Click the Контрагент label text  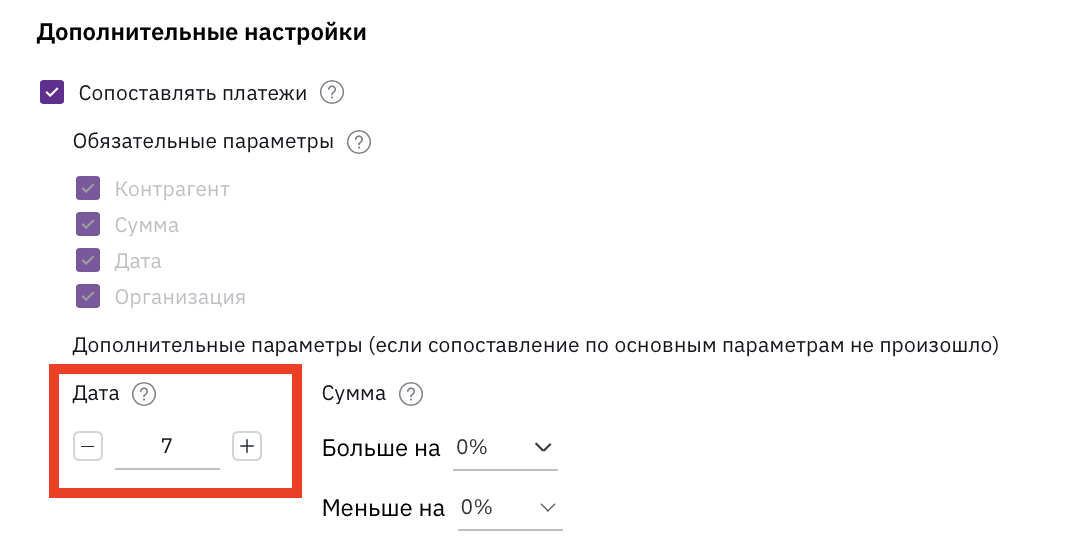[172, 189]
